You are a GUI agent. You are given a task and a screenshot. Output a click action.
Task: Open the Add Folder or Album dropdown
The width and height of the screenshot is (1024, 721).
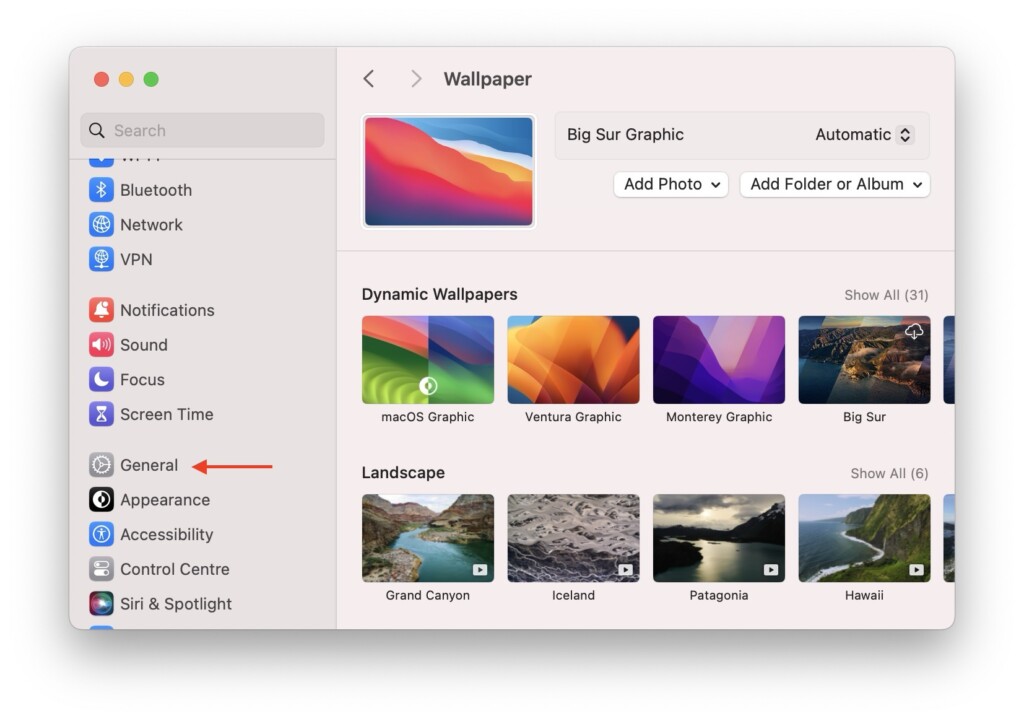coord(835,184)
